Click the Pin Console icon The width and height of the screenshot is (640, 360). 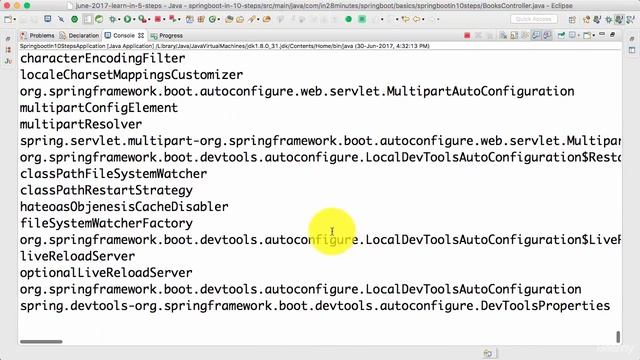pos(562,35)
